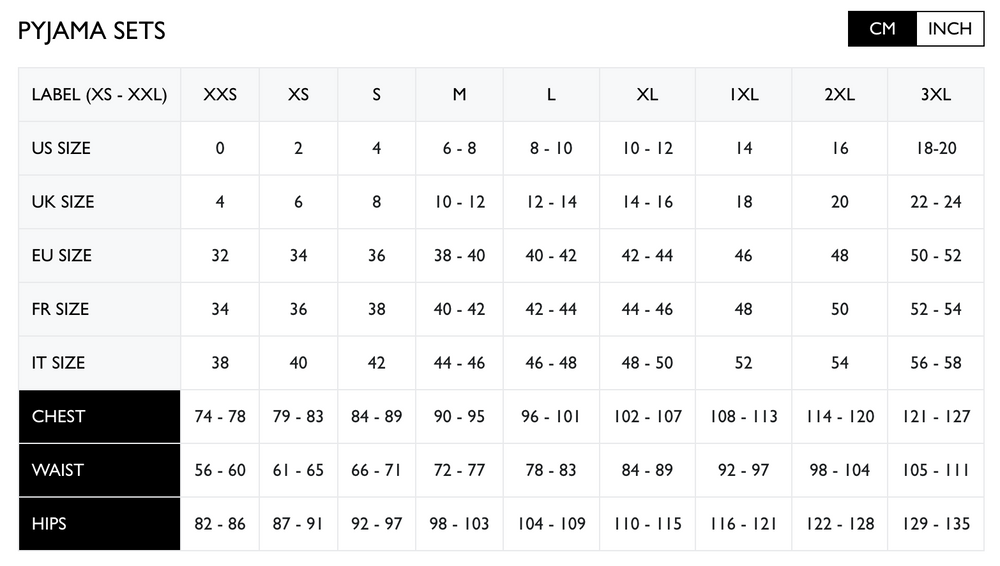The height and width of the screenshot is (566, 1000).
Task: Click chest measurement 90 - 95 cell
Action: (459, 416)
